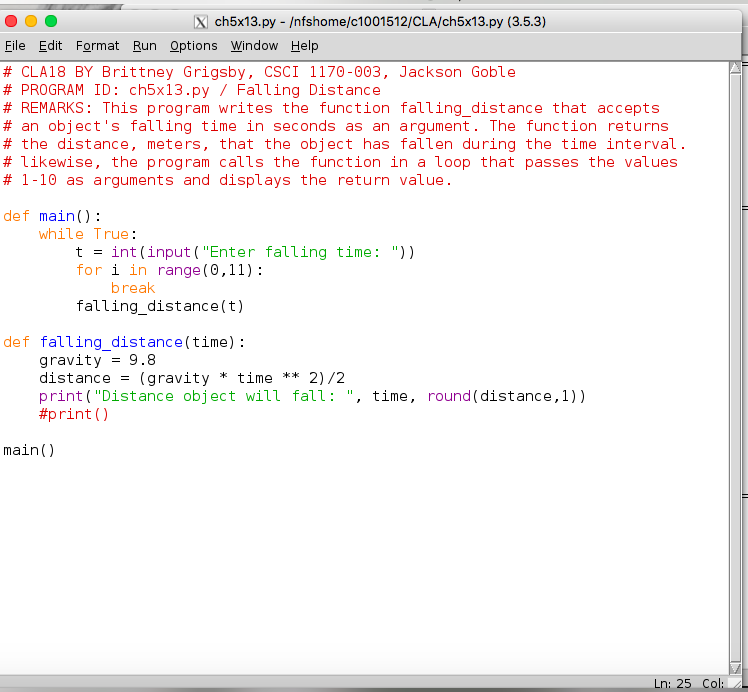Open the Help menu
This screenshot has height=692, width=748.
pos(304,46)
